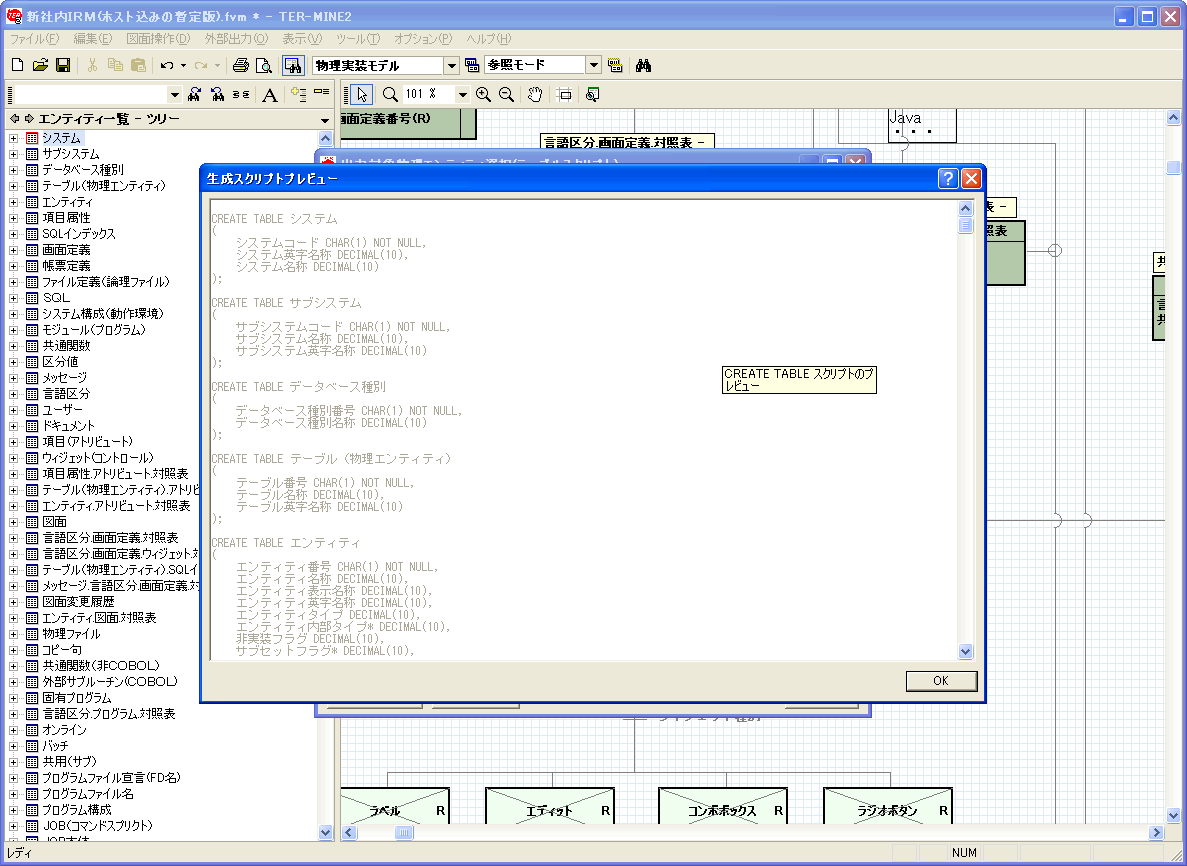Click the script preview scroll down arrow
The image size is (1187, 866).
965,651
